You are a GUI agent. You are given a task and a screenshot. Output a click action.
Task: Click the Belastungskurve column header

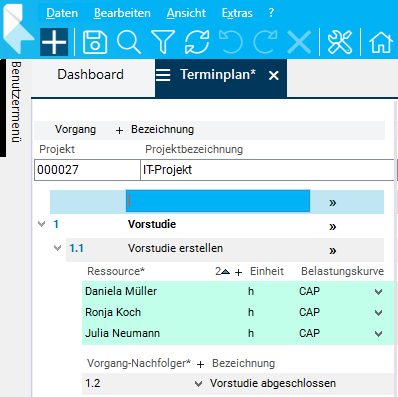click(x=342, y=271)
